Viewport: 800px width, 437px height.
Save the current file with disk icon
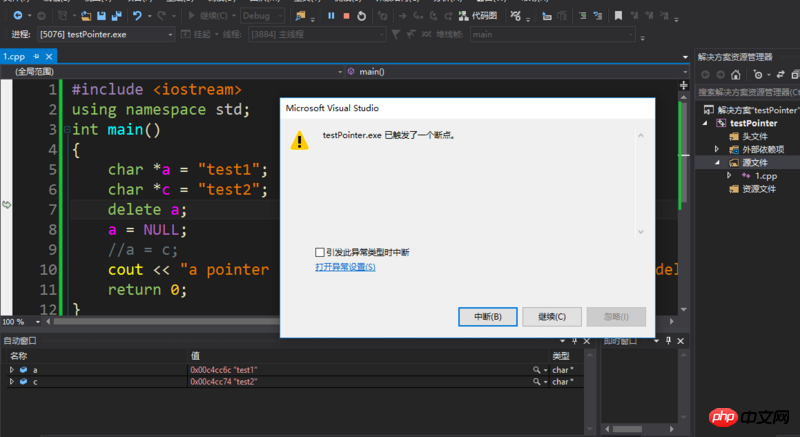point(102,16)
